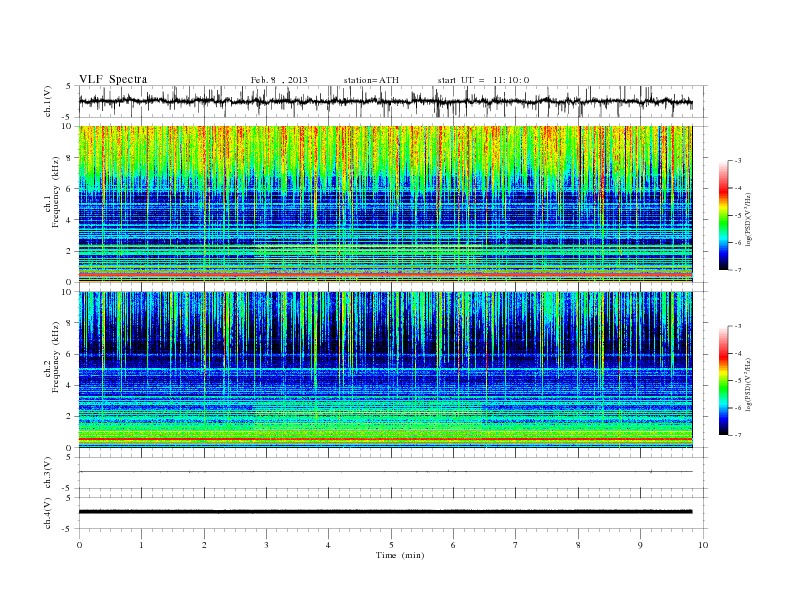The height and width of the screenshot is (612, 792).
Task: Click time axis tick label "1"
Action: 141,545
